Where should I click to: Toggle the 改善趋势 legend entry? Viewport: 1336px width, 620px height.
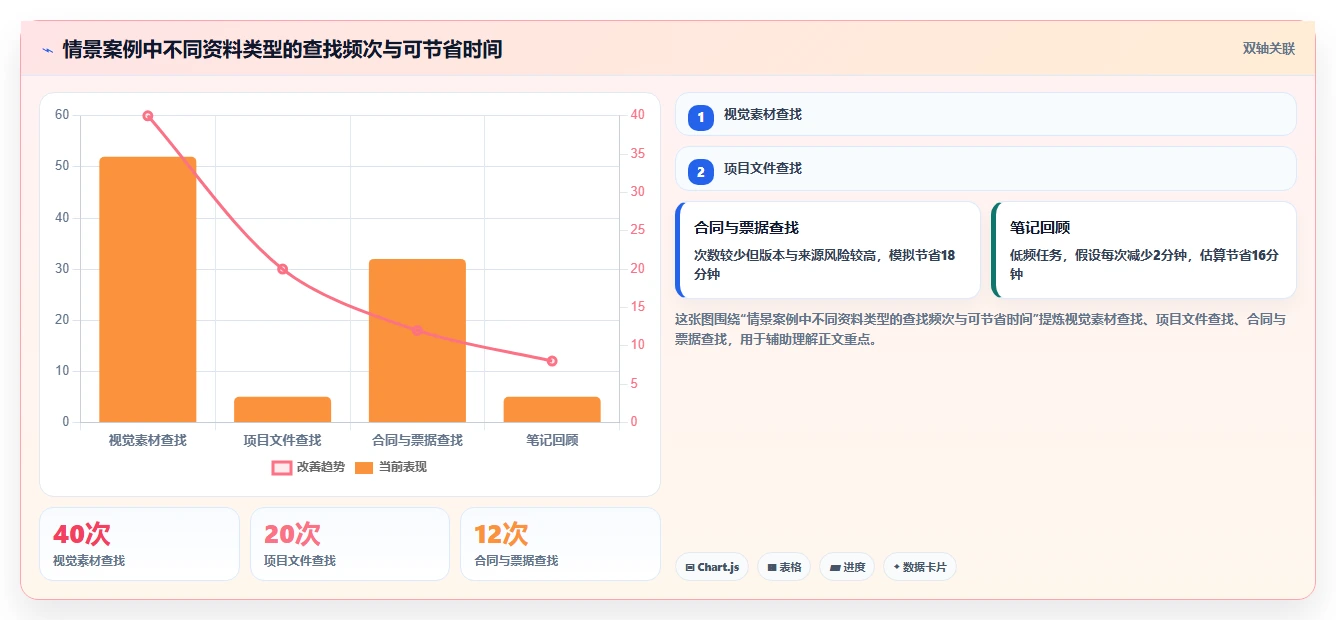tap(308, 467)
